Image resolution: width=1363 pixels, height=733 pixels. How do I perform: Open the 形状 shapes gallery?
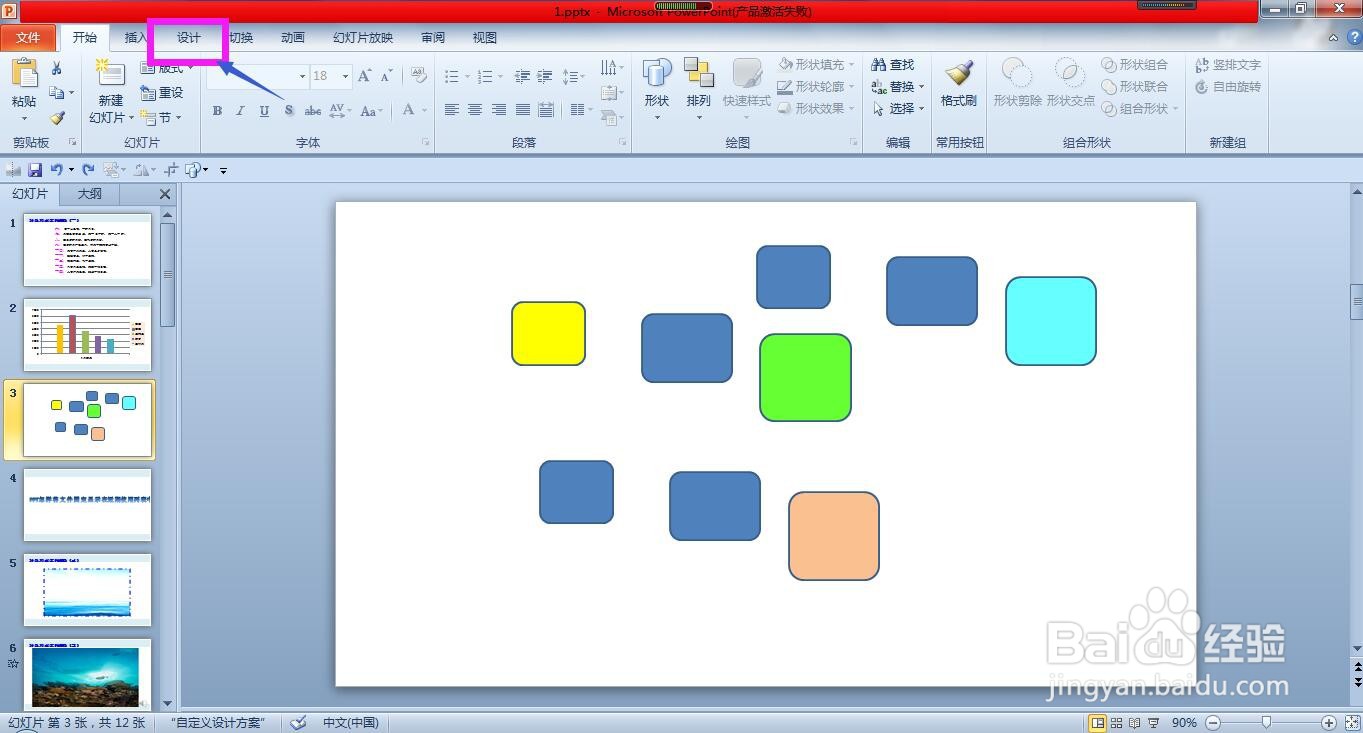(x=657, y=88)
